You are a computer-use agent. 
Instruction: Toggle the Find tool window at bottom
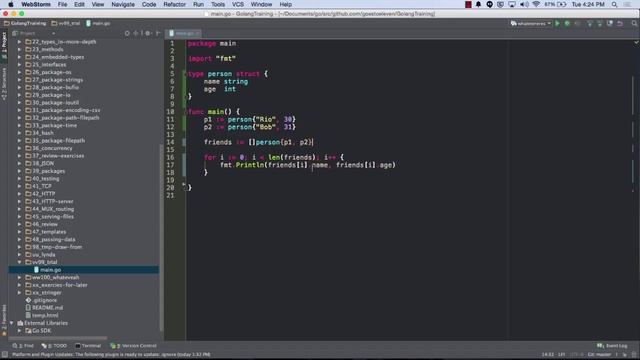pos(23,346)
